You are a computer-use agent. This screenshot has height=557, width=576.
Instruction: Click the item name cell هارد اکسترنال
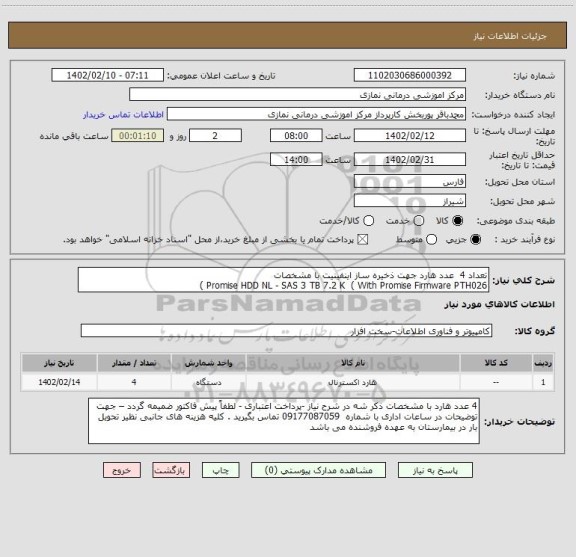[x=353, y=382]
